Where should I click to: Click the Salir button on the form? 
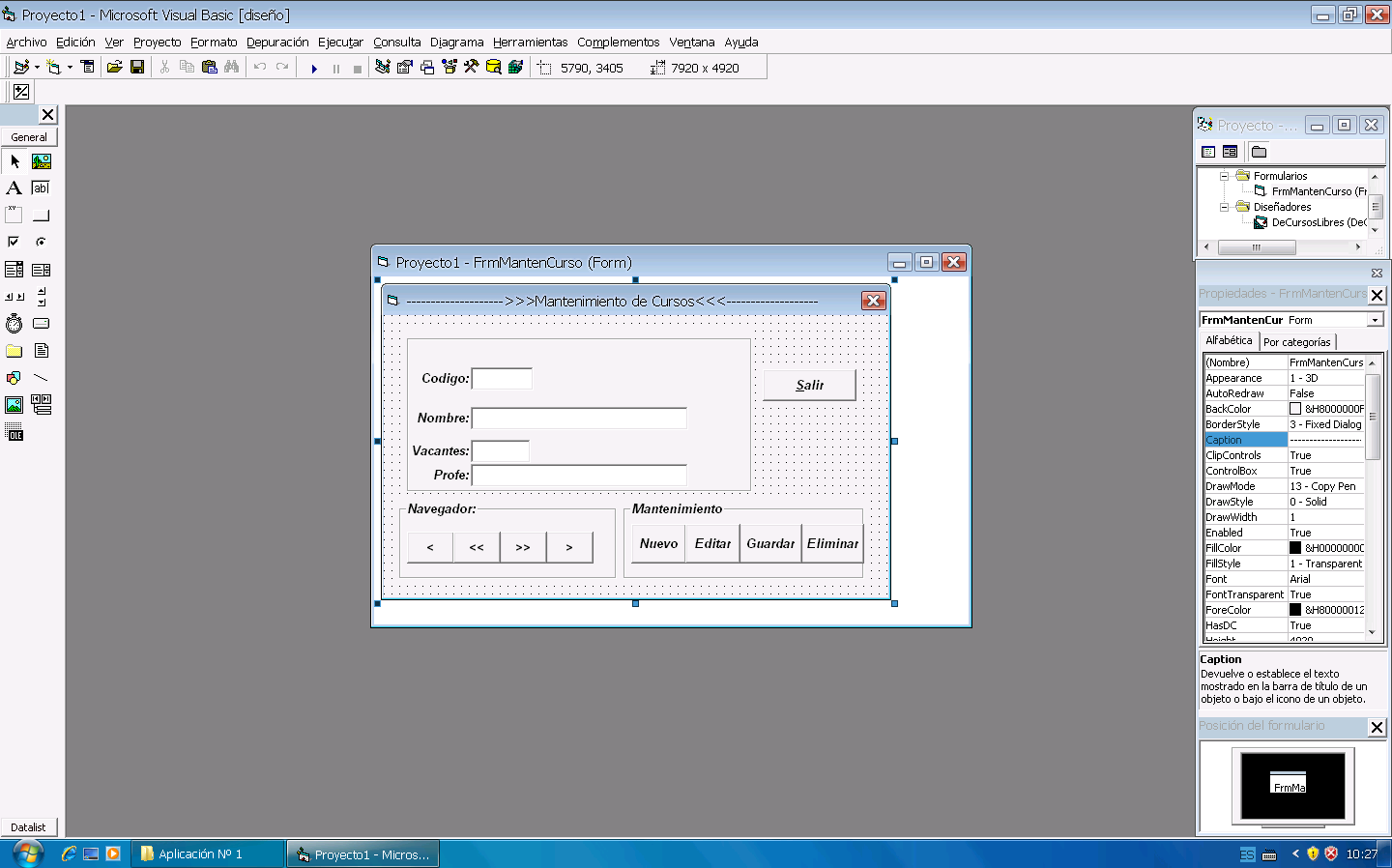(809, 385)
